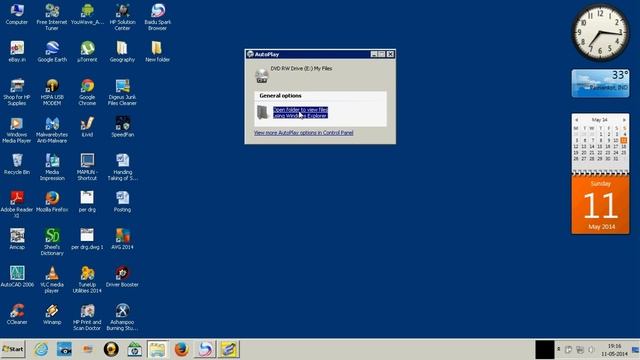View more AutoPlay options in Control Panel
Image resolution: width=640 pixels, height=360 pixels.
pyautogui.click(x=304, y=133)
